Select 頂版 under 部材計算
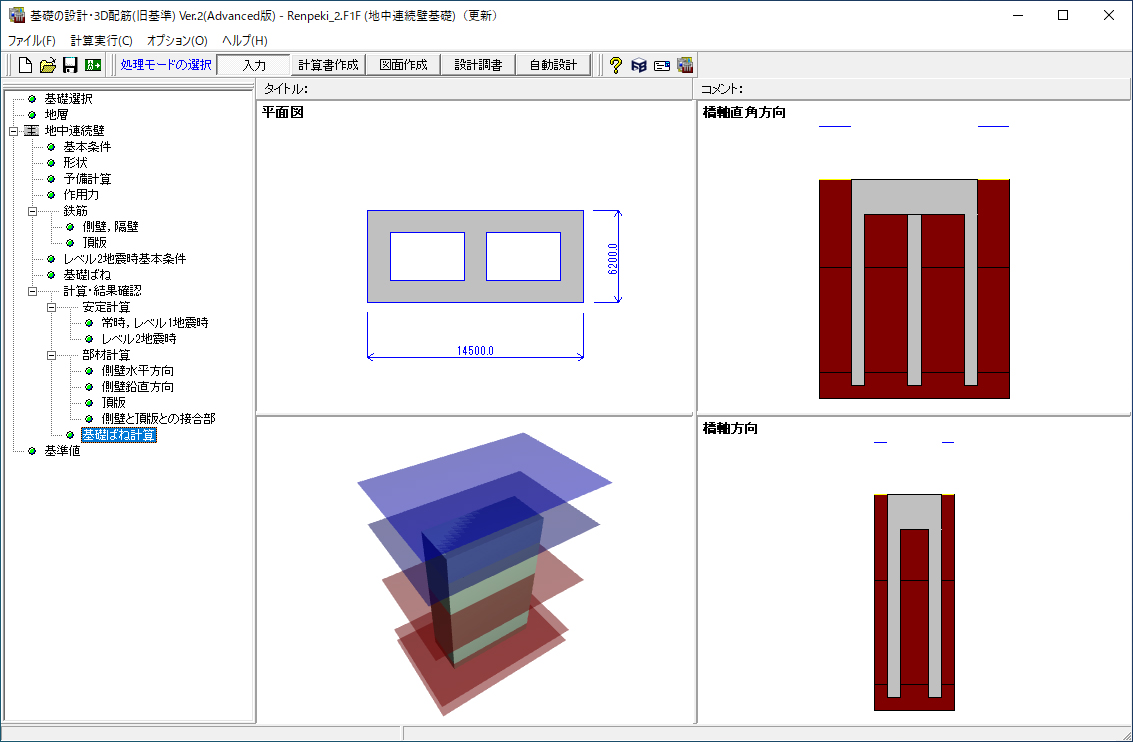This screenshot has width=1133, height=742. tap(113, 402)
